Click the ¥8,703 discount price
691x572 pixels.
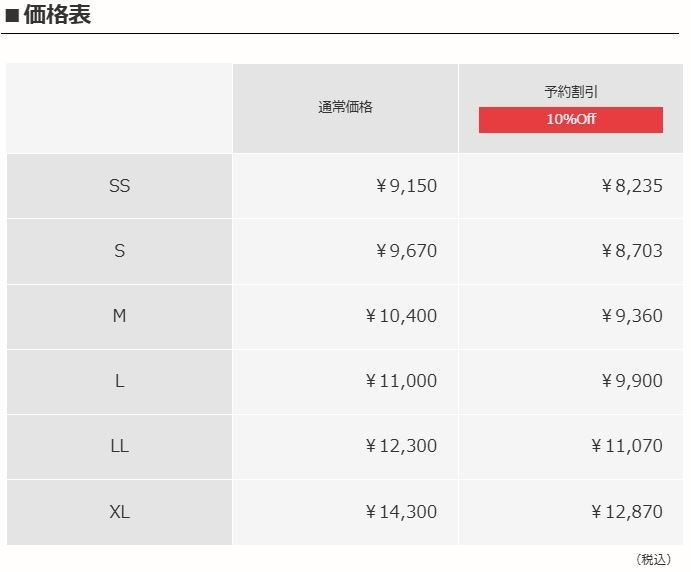[631, 251]
